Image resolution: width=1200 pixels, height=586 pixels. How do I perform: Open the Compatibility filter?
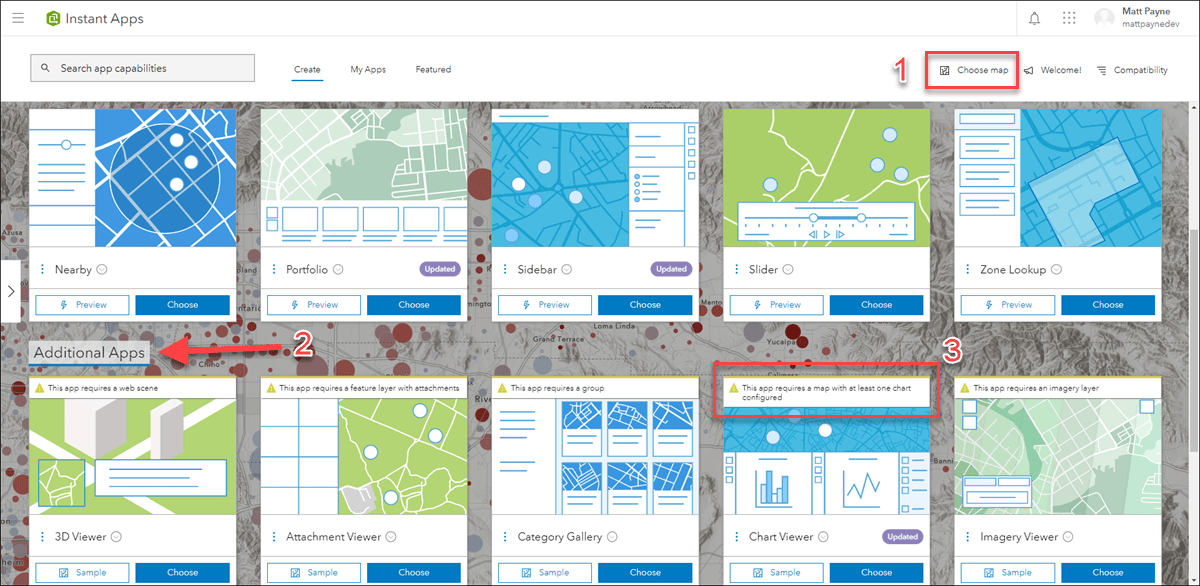1132,70
